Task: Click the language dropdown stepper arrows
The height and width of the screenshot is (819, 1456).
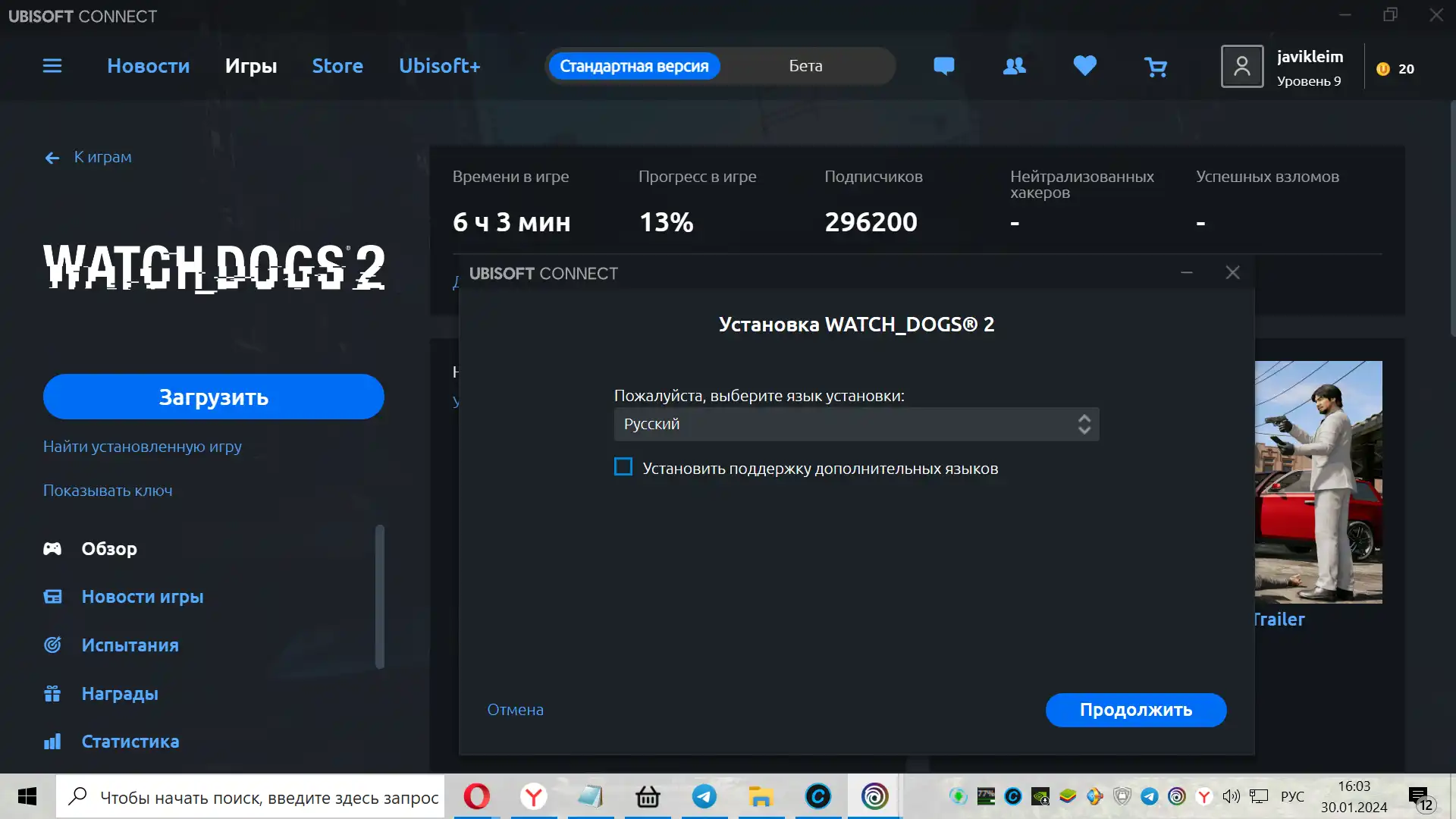Action: click(x=1084, y=425)
